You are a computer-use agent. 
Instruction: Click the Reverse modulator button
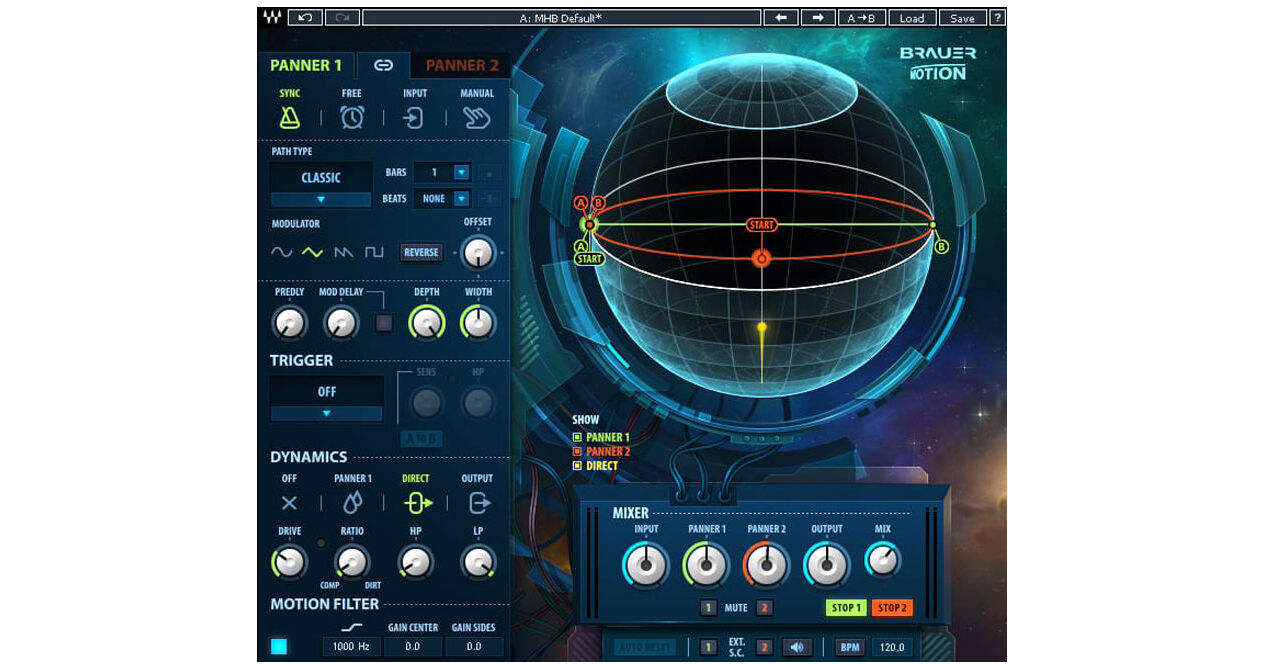[x=421, y=252]
